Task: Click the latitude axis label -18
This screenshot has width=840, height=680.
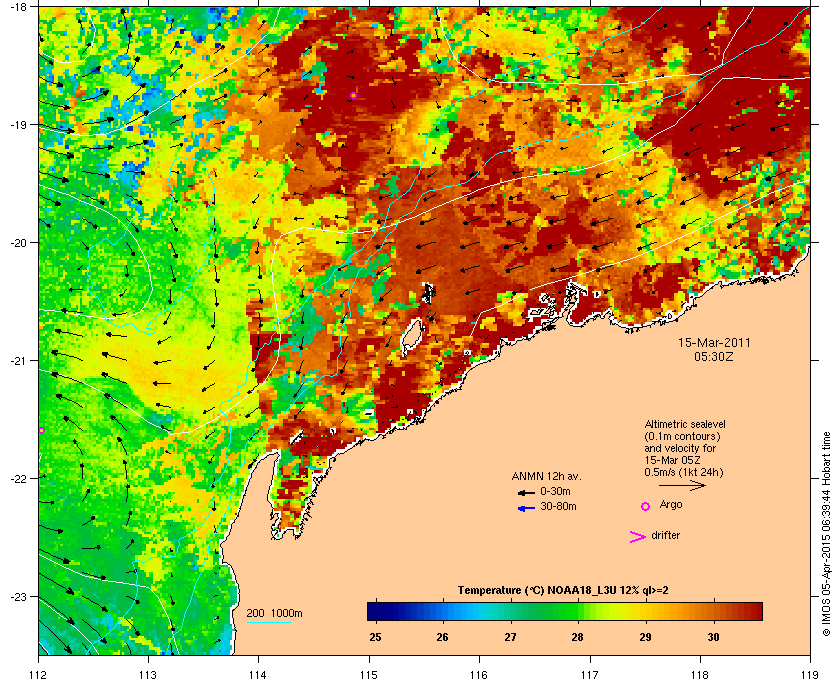Action: click(x=18, y=7)
